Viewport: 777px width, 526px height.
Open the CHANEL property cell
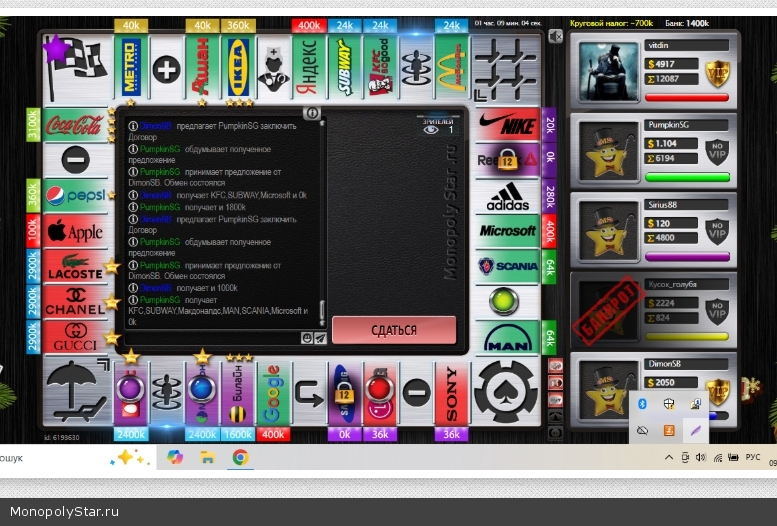pyautogui.click(x=75, y=302)
